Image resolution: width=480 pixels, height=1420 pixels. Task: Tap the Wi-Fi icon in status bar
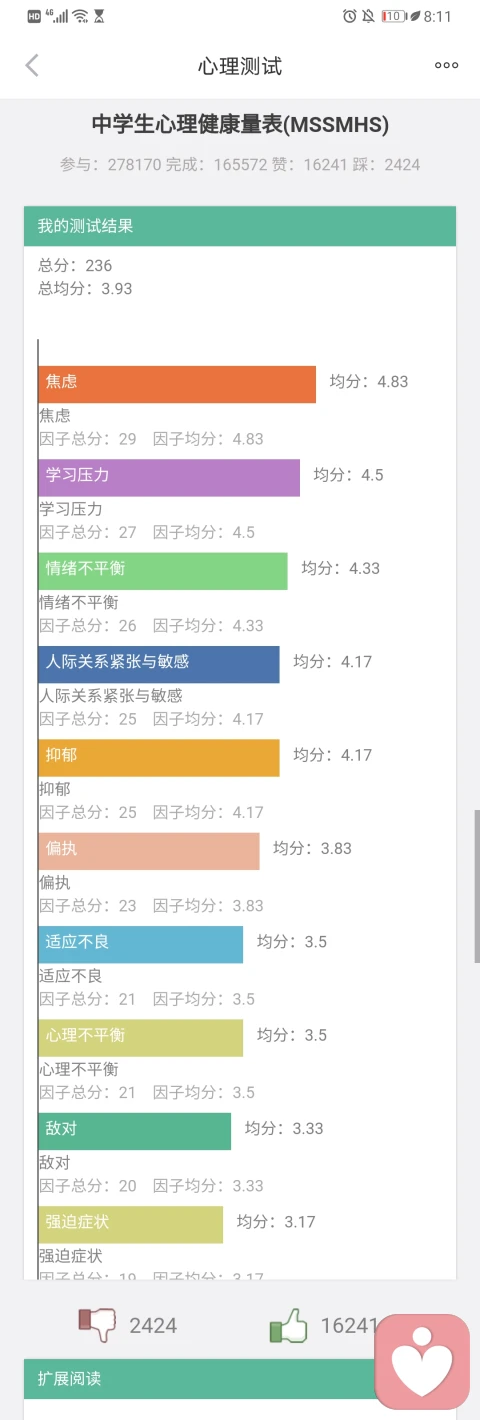(x=80, y=16)
